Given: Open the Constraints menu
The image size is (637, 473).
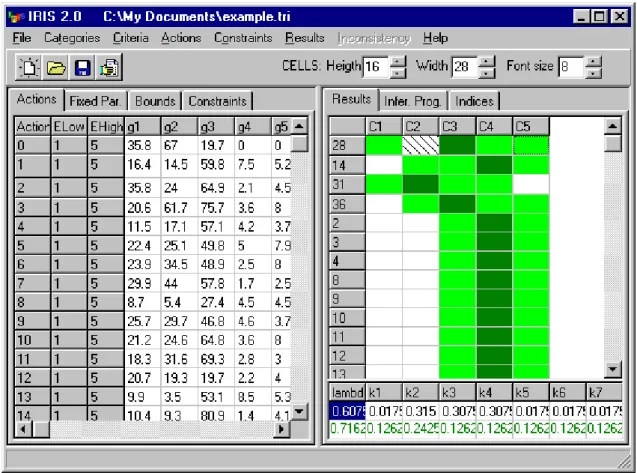Looking at the screenshot, I should [x=243, y=38].
